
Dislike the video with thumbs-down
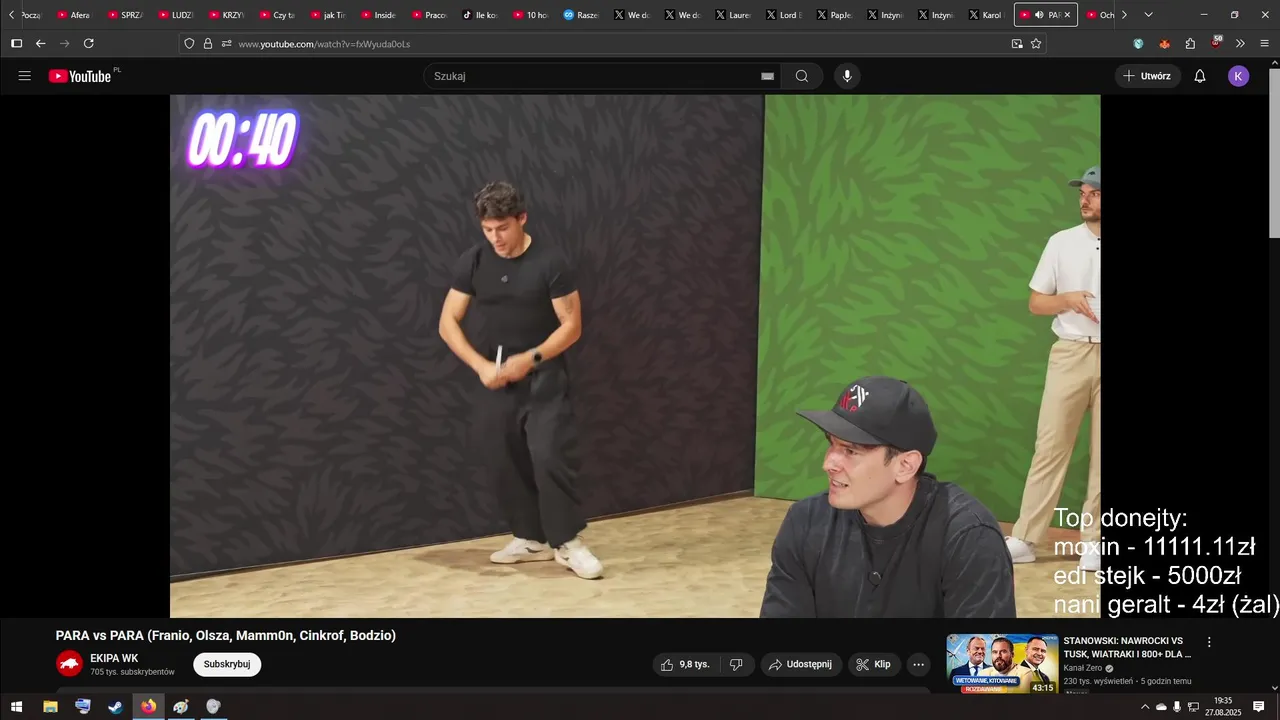[x=736, y=664]
